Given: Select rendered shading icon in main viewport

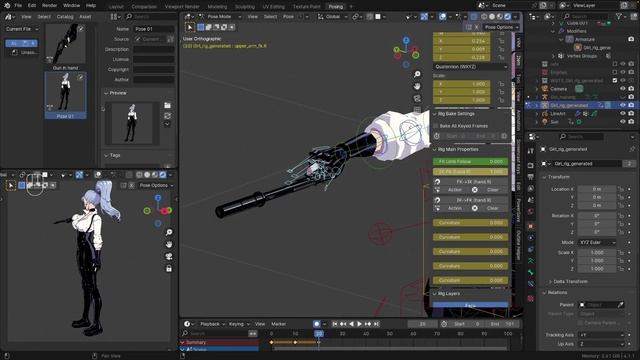Looking at the screenshot, I should pyautogui.click(x=507, y=17).
